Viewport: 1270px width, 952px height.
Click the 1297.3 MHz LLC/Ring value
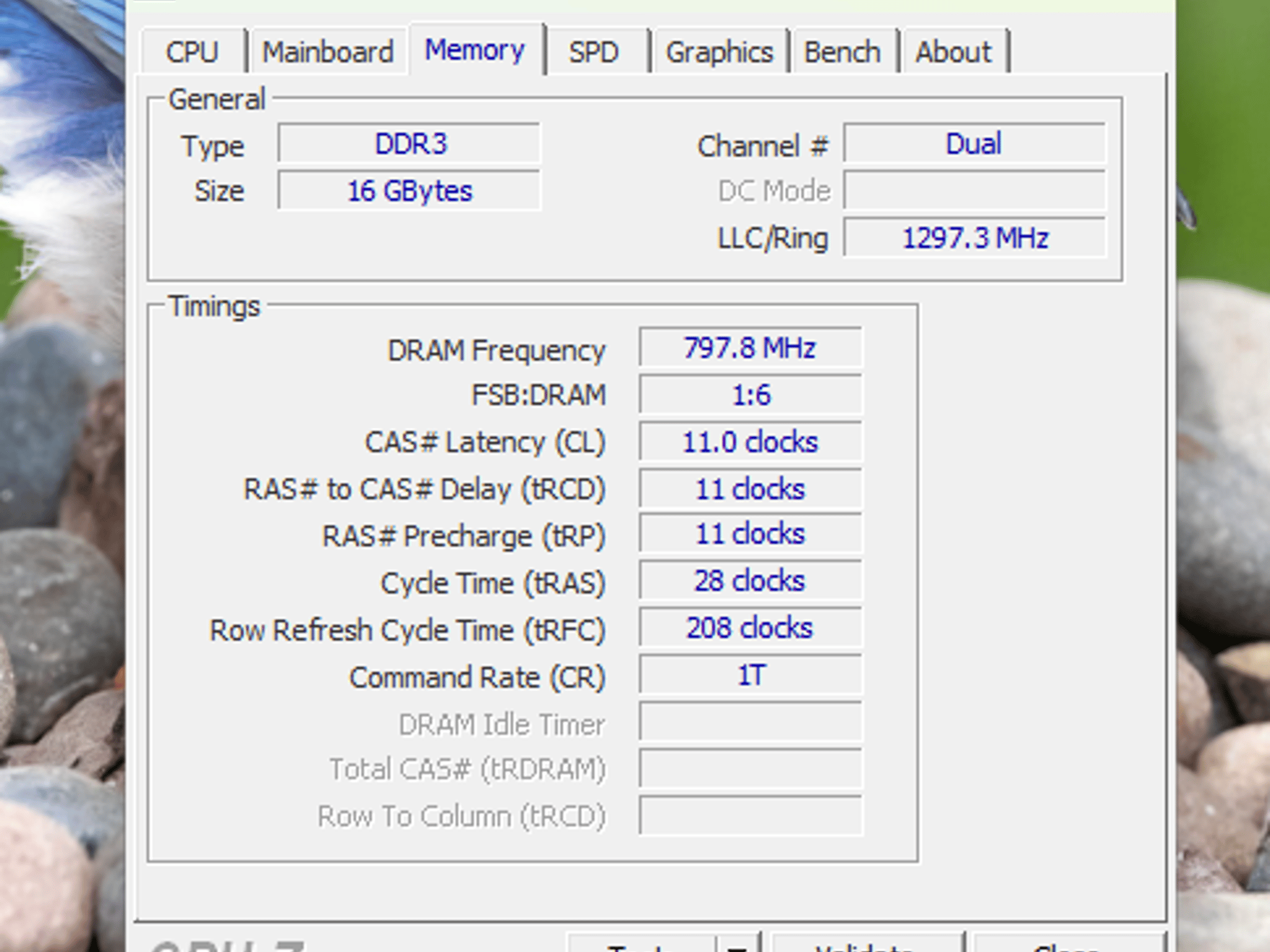click(x=974, y=238)
